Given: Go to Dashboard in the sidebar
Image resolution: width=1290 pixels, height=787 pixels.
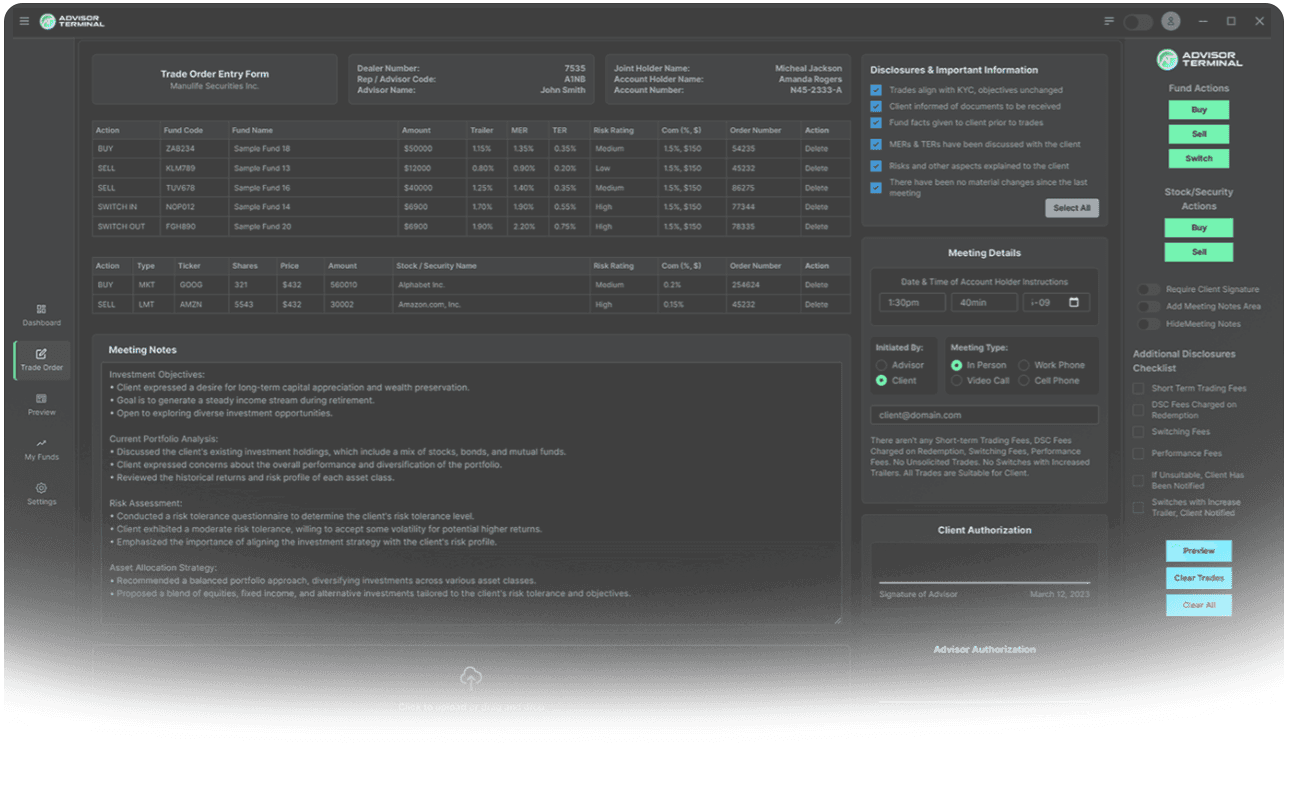Looking at the screenshot, I should (x=41, y=315).
